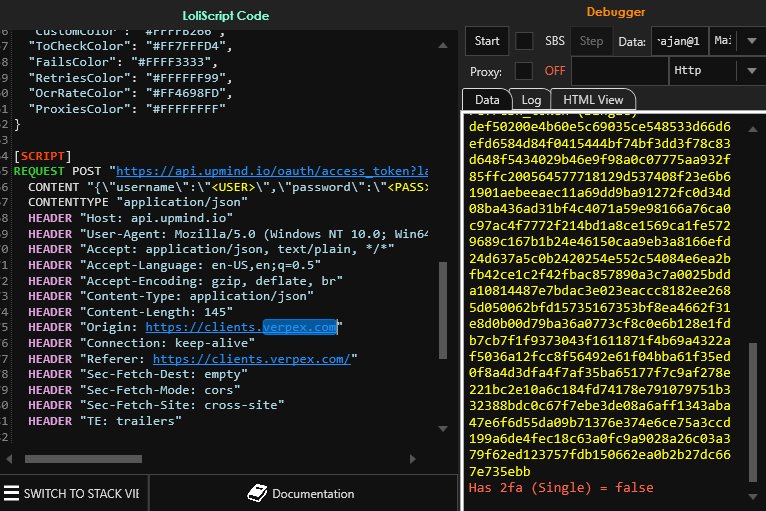Open the Referer clients.verpex.com link
This screenshot has width=766, height=511.
252,359
